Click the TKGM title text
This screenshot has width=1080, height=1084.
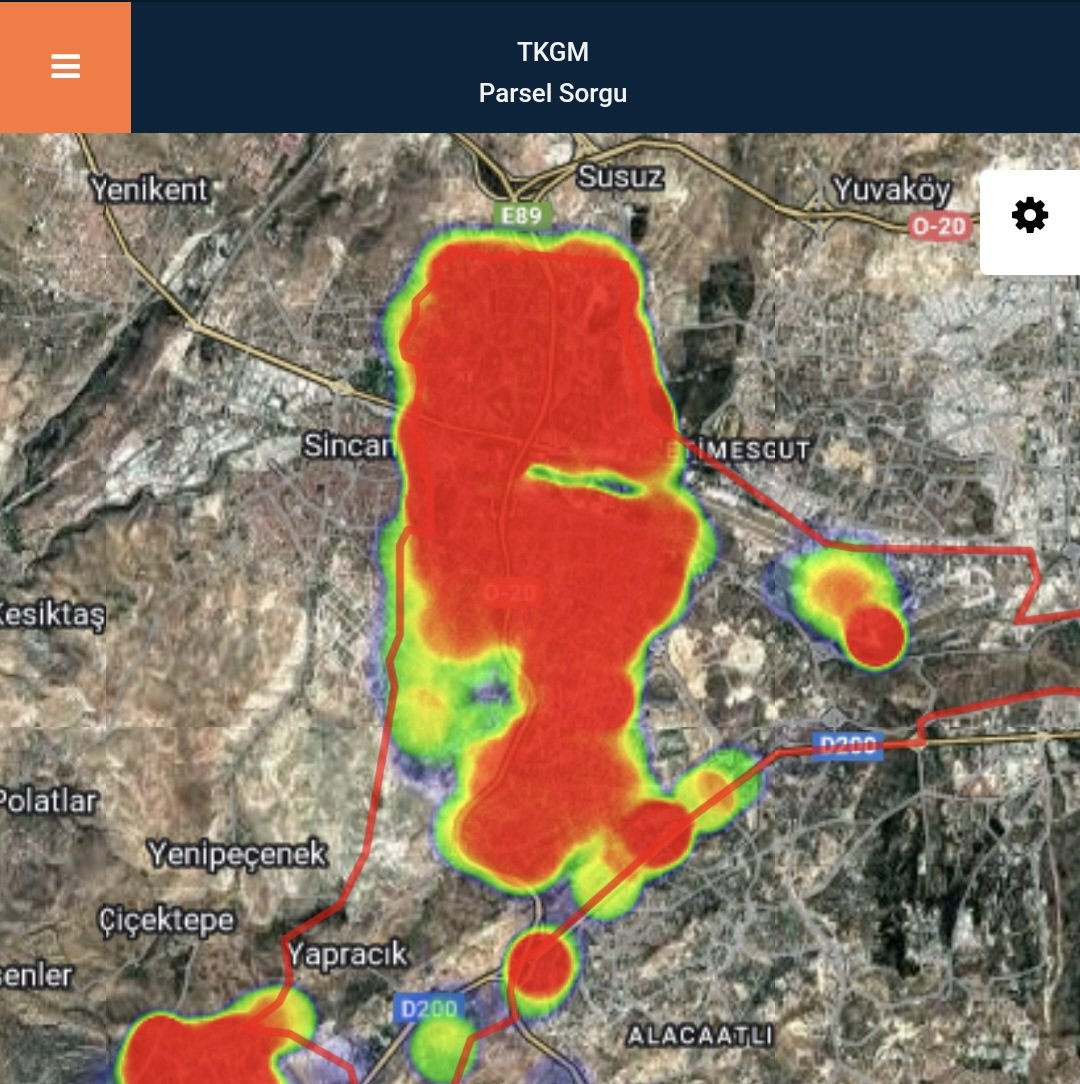point(552,53)
